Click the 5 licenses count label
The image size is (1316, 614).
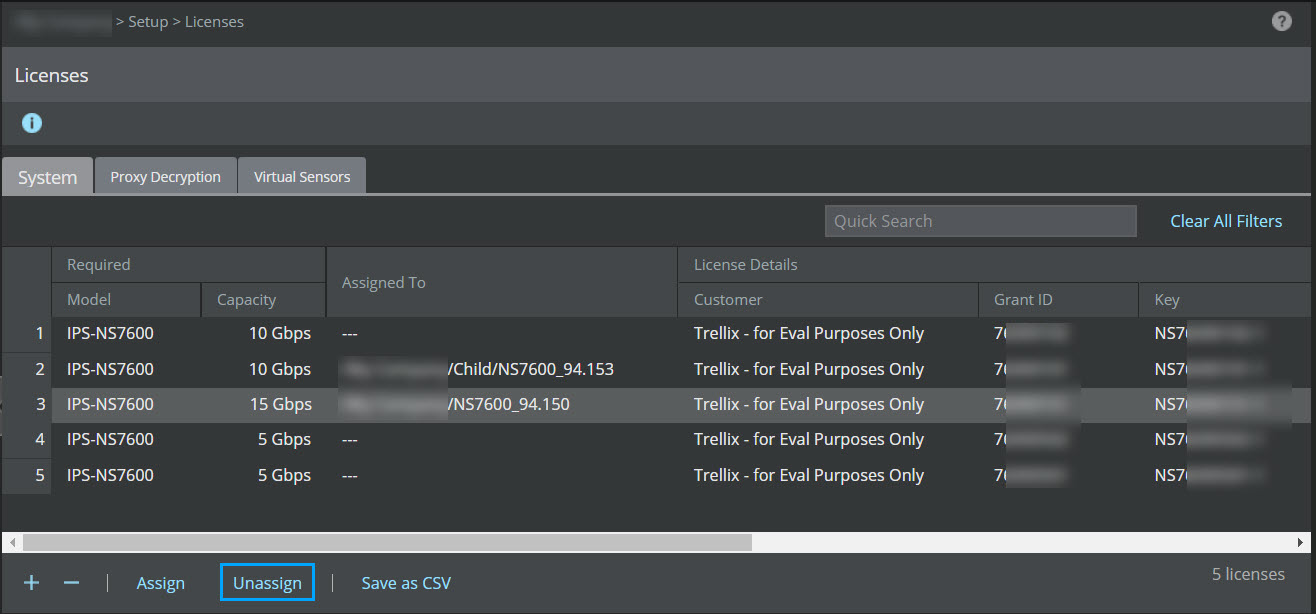tap(1248, 574)
